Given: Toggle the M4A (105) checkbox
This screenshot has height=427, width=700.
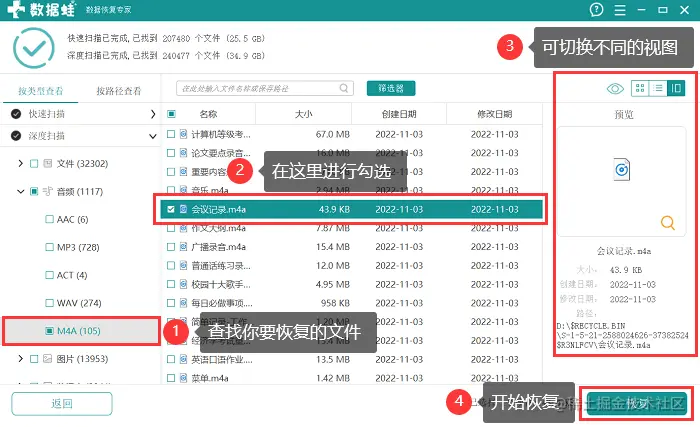Looking at the screenshot, I should coord(49,331).
